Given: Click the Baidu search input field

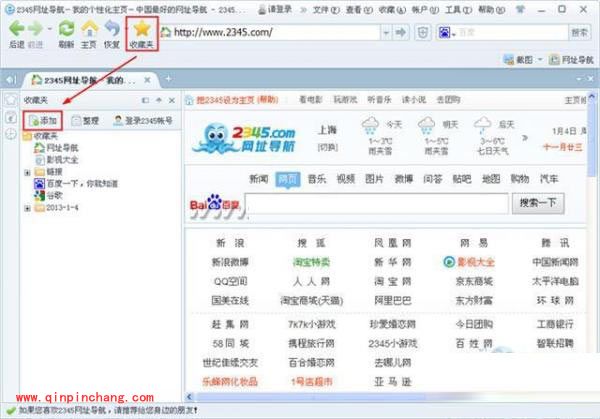Looking at the screenshot, I should pos(377,204).
